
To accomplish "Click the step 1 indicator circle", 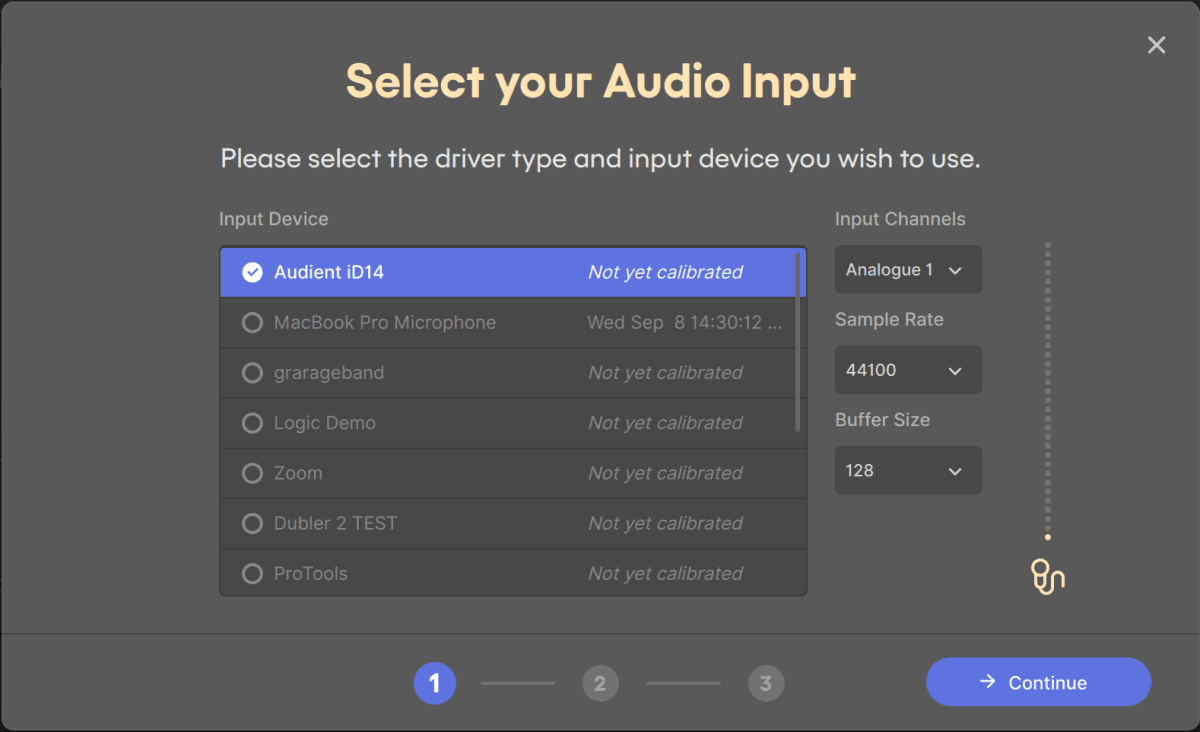I will tap(435, 683).
